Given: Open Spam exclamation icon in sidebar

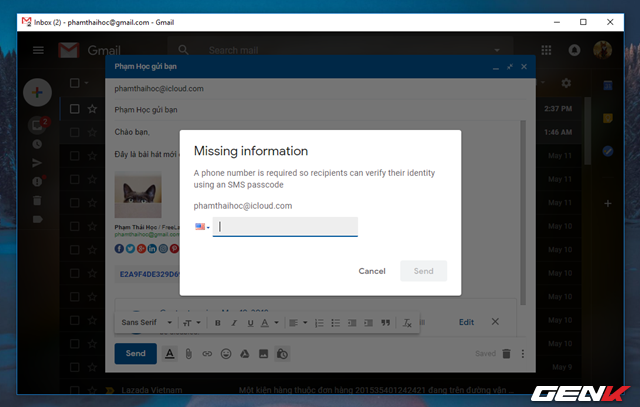Looking at the screenshot, I should coord(38,181).
